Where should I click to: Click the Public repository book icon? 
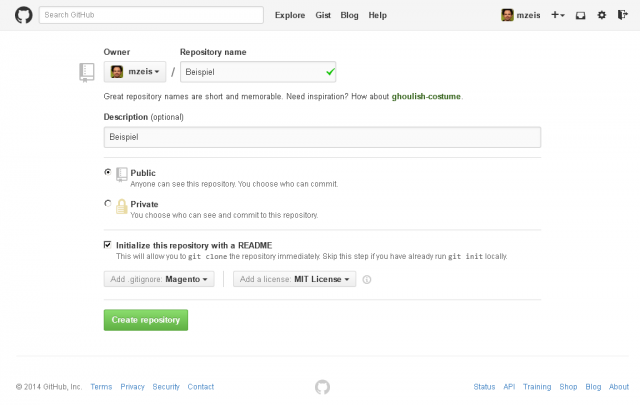pos(122,174)
